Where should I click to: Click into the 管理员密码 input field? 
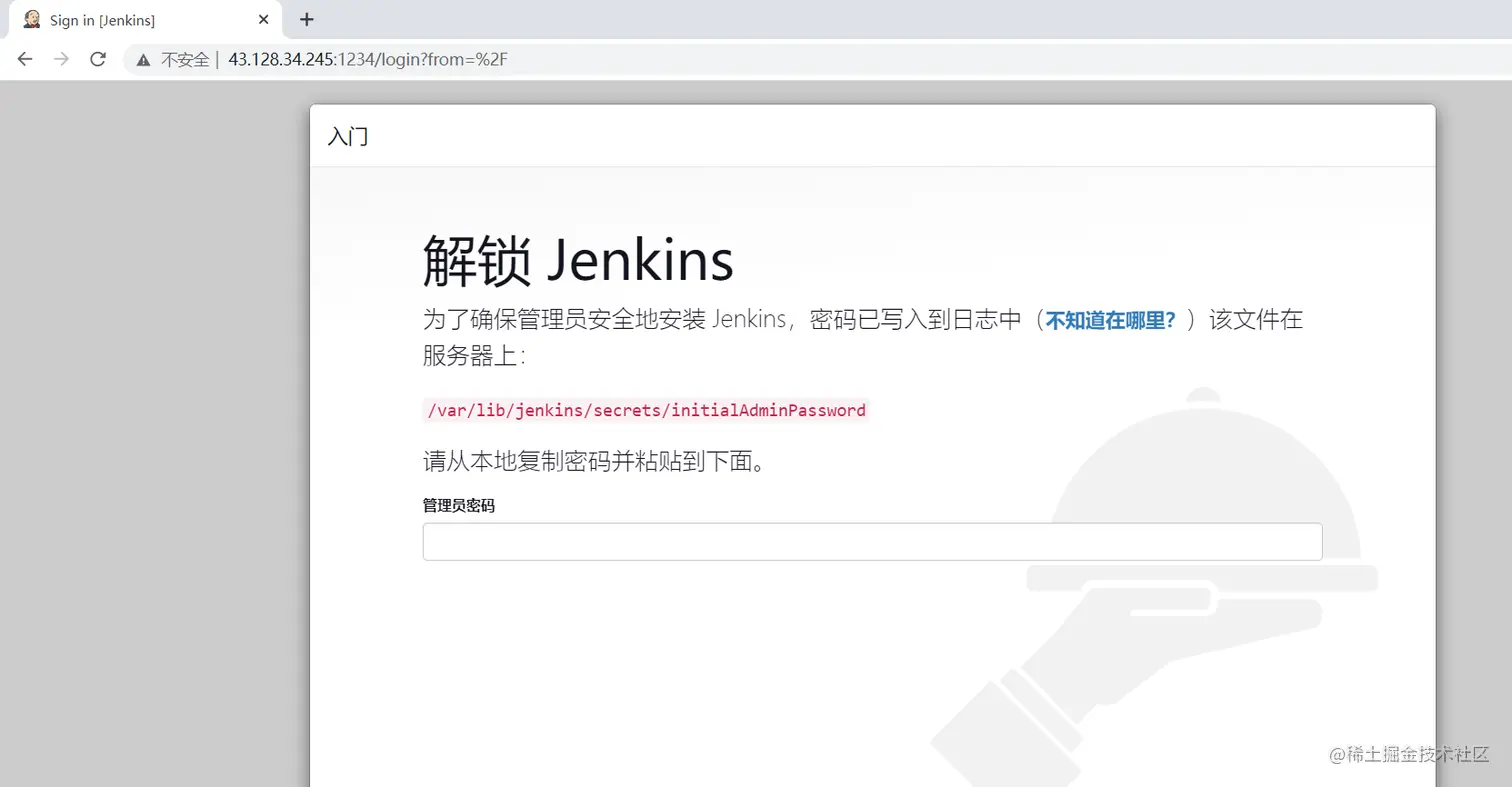(872, 542)
